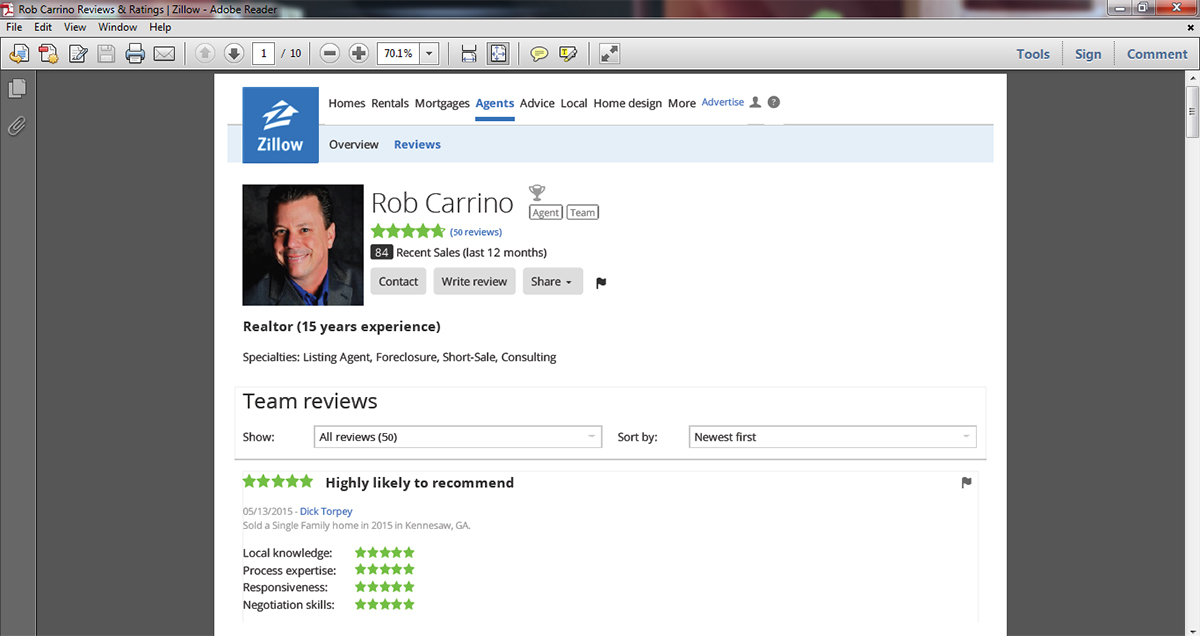Click the print icon in toolbar
This screenshot has height=636, width=1200.
click(x=135, y=54)
